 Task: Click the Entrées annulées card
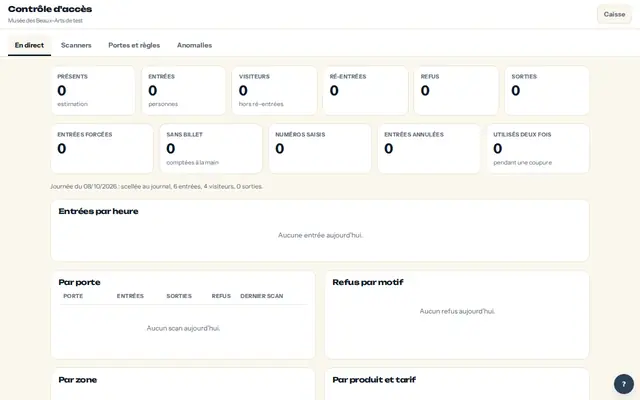pos(429,149)
